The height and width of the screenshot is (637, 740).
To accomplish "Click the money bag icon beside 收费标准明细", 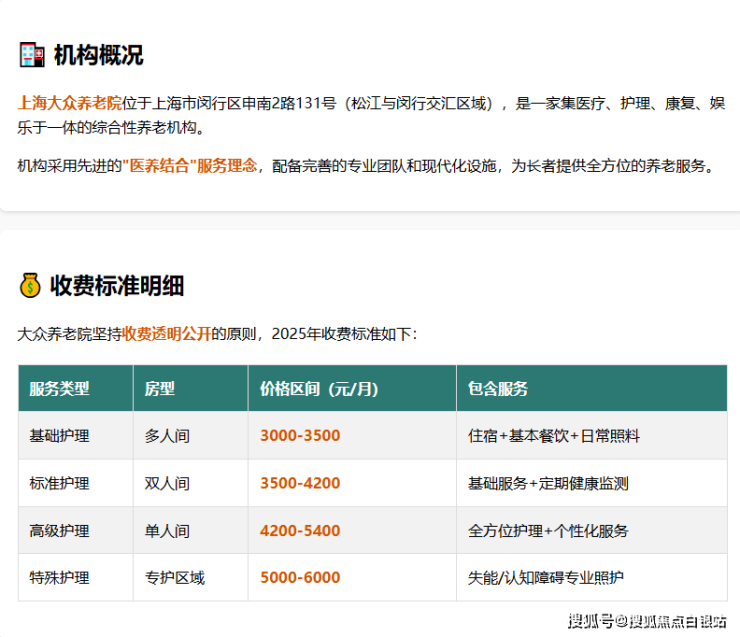I will coord(30,286).
